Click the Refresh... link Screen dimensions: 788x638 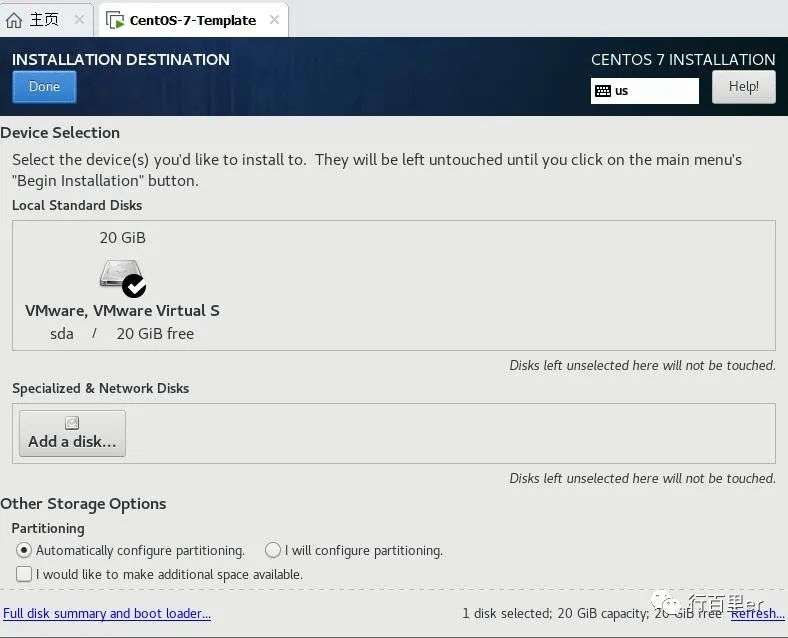[757, 613]
